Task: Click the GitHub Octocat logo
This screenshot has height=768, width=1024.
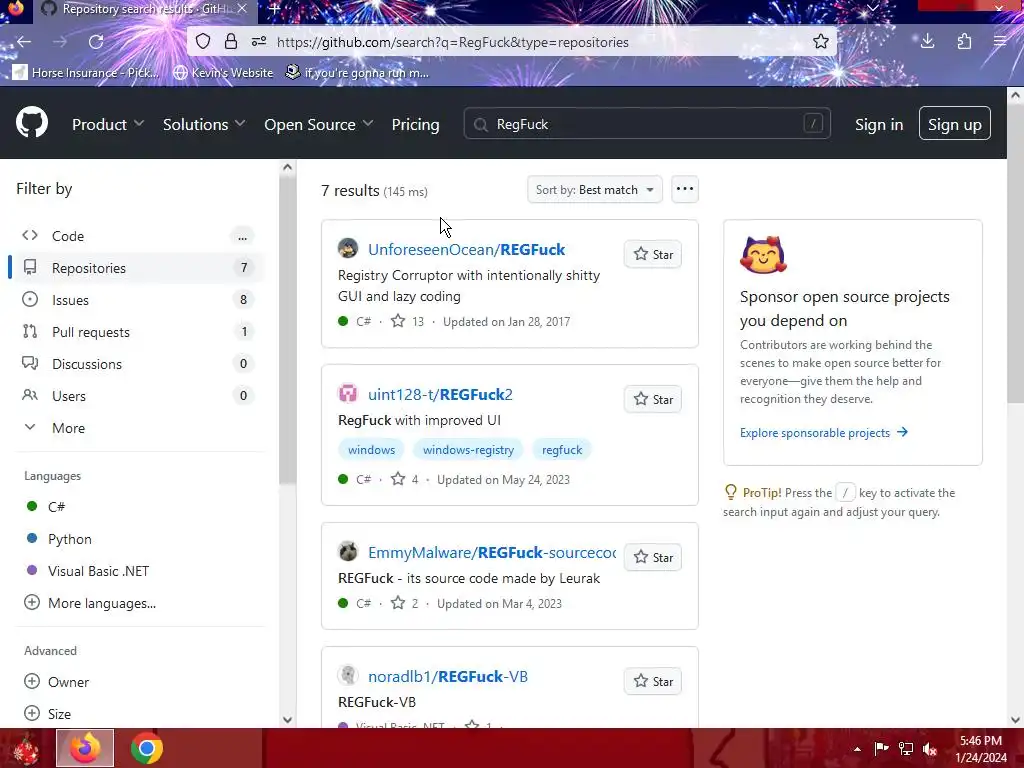Action: coord(31,122)
